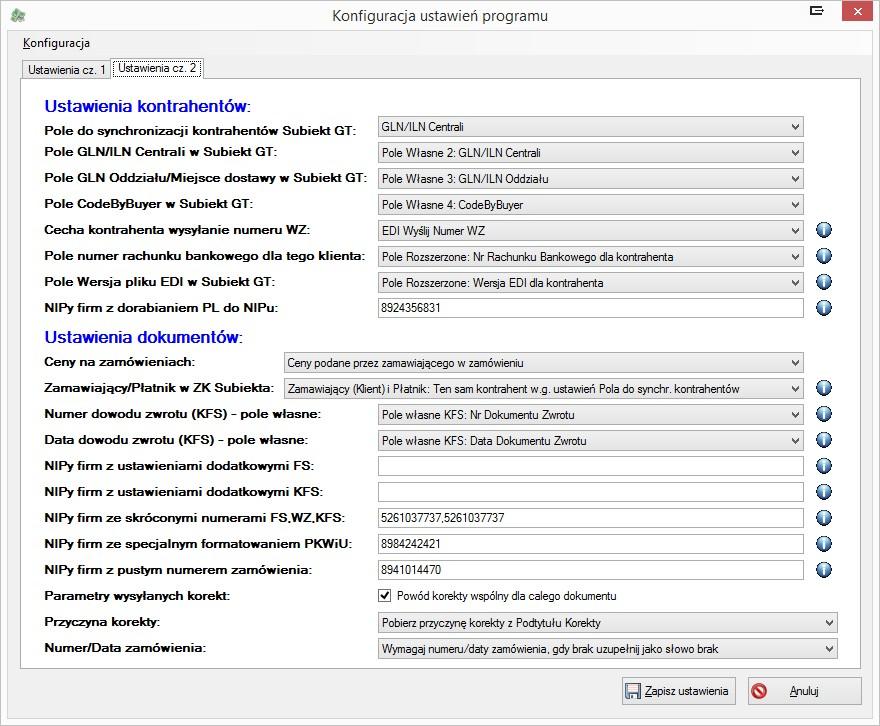Show info for pustym numerem zamówienia

(823, 570)
